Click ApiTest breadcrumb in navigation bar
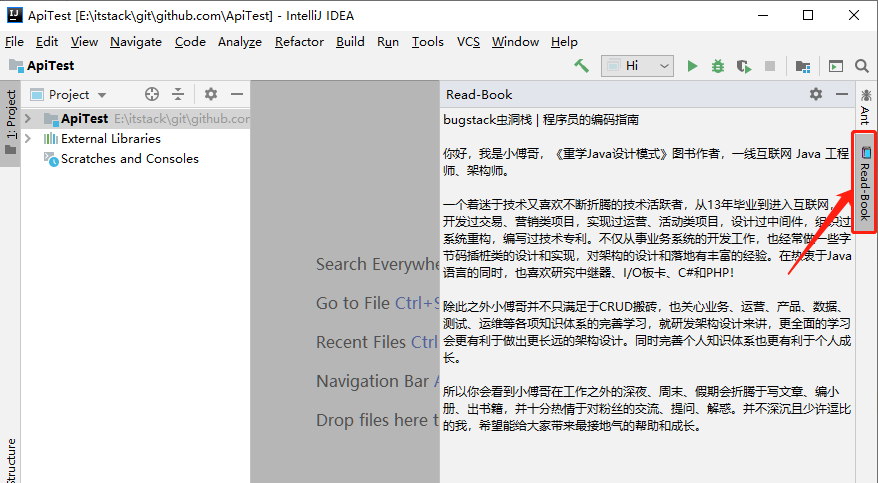Screen dimensions: 878x483 [x=41, y=65]
